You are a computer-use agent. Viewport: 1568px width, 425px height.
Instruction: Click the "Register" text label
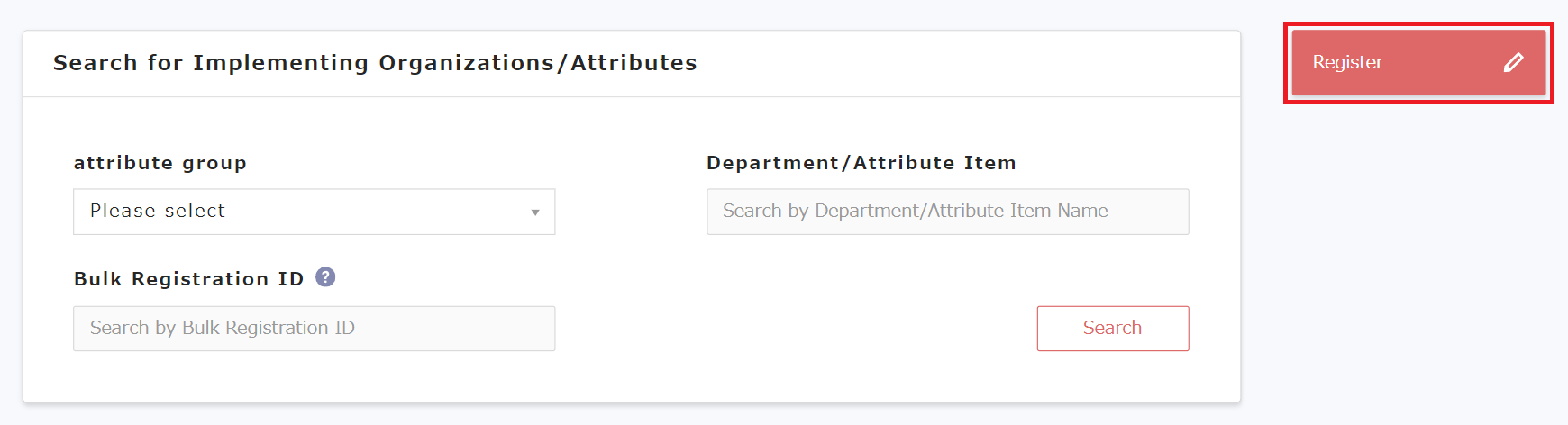tap(1347, 62)
